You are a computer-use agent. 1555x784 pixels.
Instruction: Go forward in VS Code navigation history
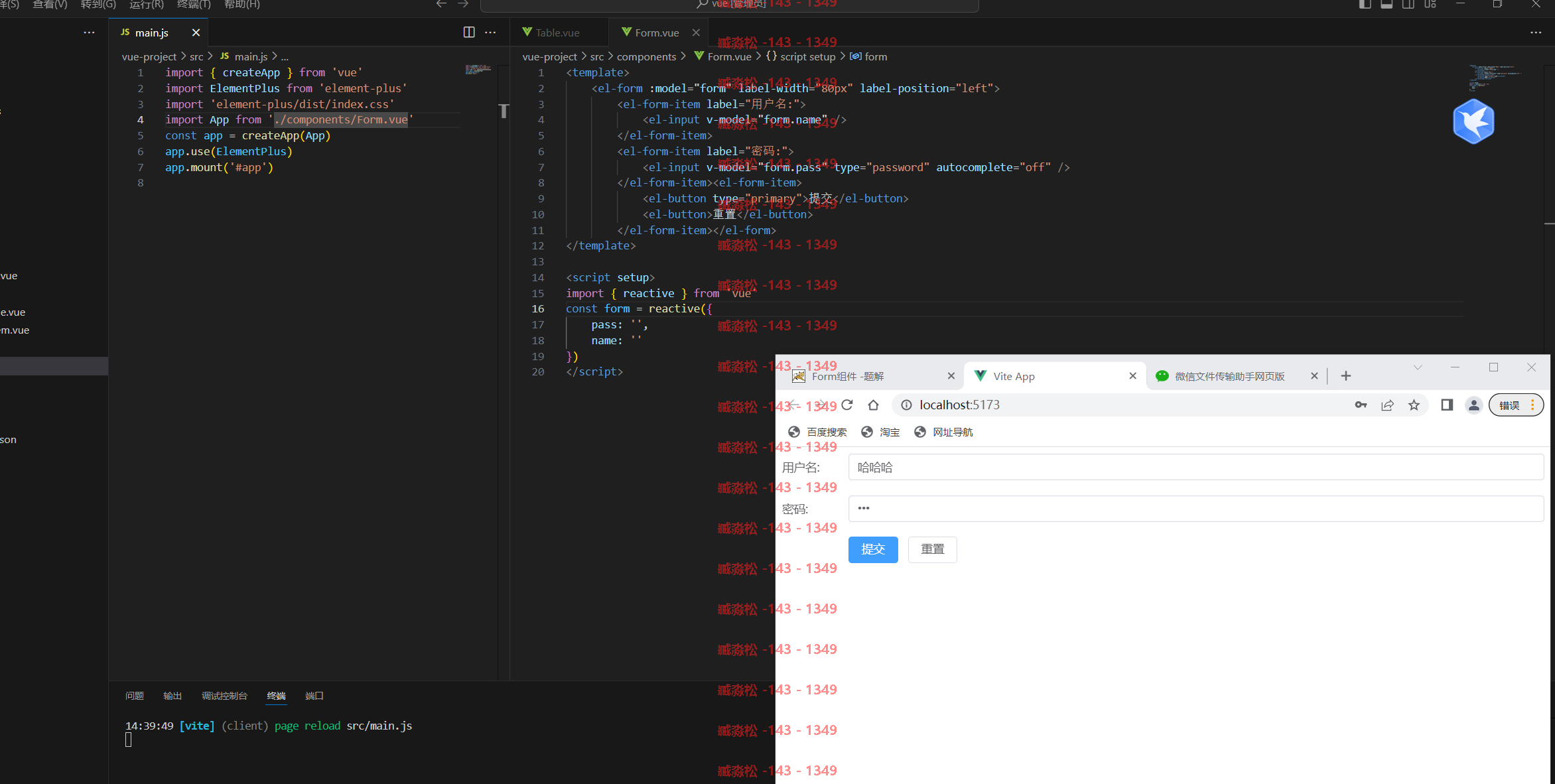pos(464,4)
